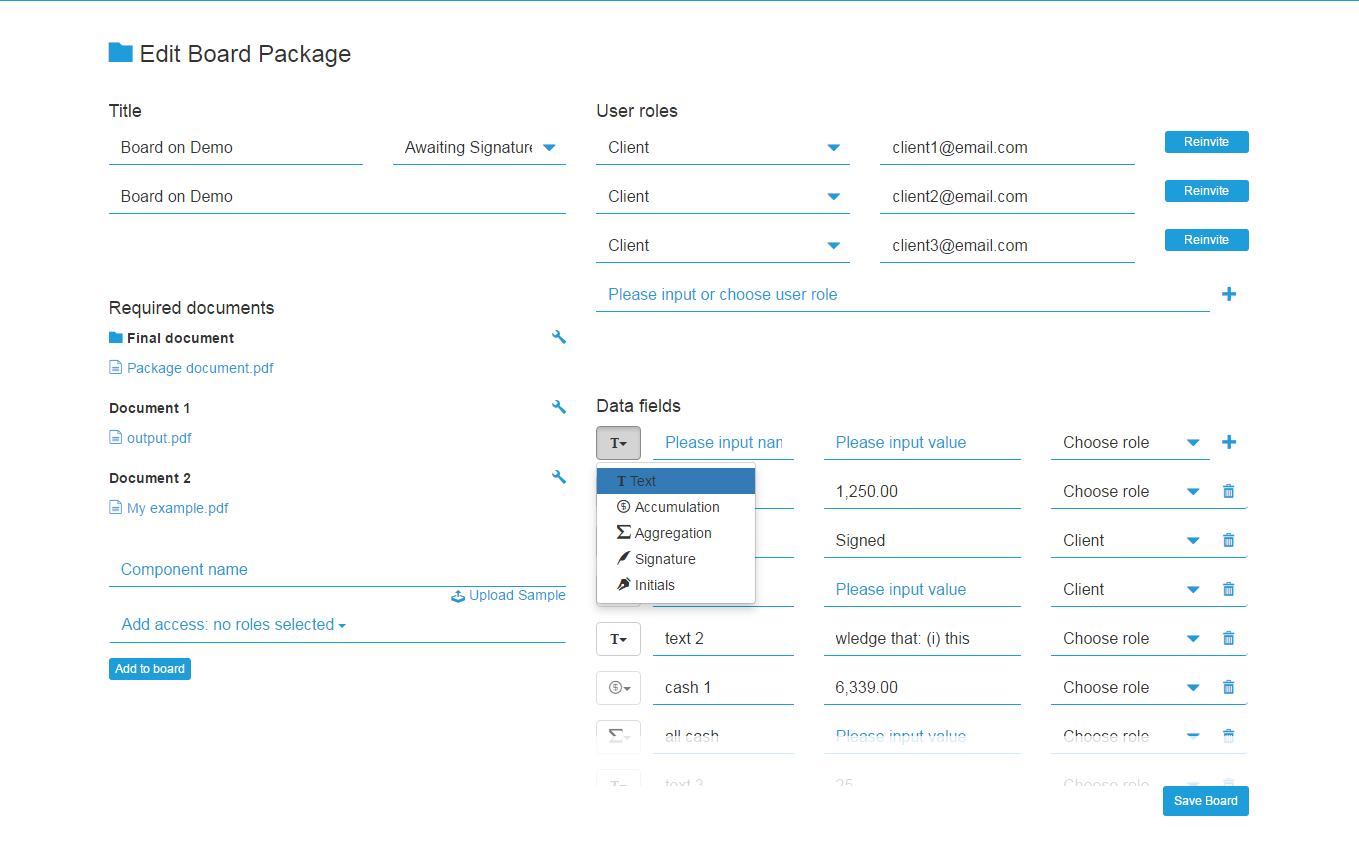Click the plus icon to add a user role
Image resolution: width=1359 pixels, height=865 pixels.
(x=1229, y=293)
